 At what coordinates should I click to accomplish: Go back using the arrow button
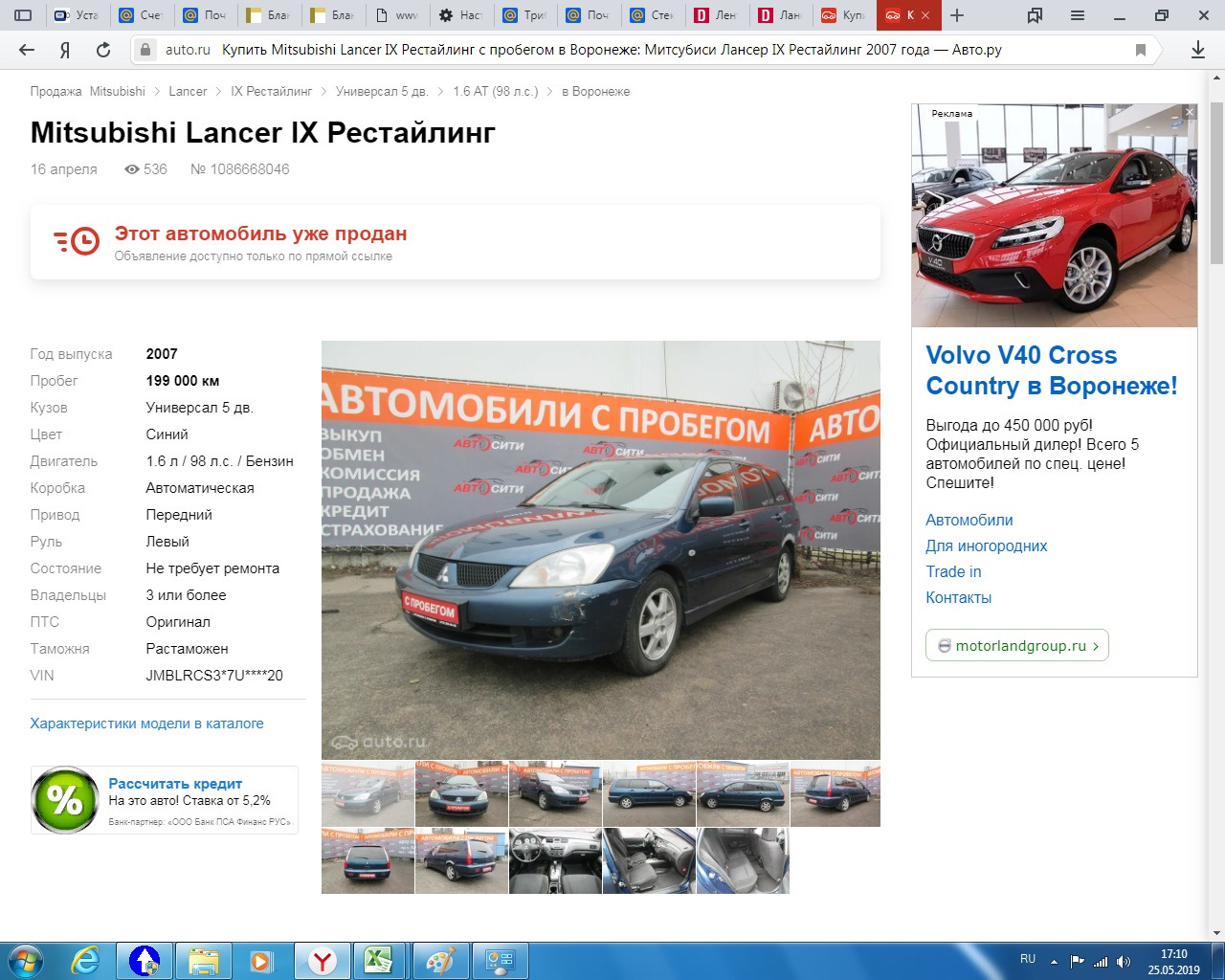tap(27, 50)
